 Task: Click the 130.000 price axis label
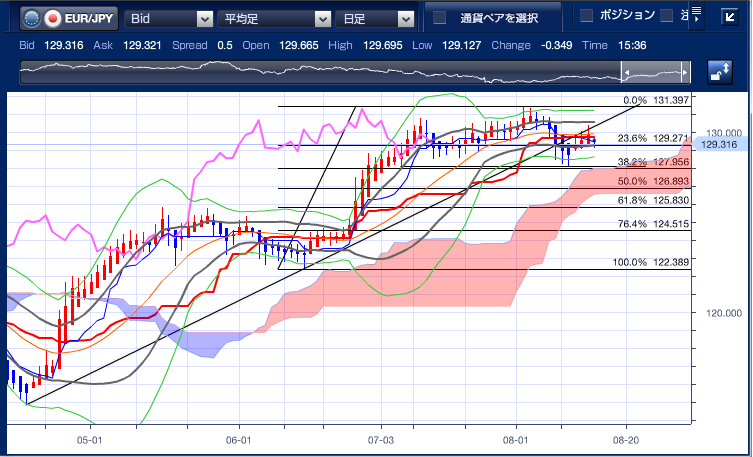coord(724,133)
